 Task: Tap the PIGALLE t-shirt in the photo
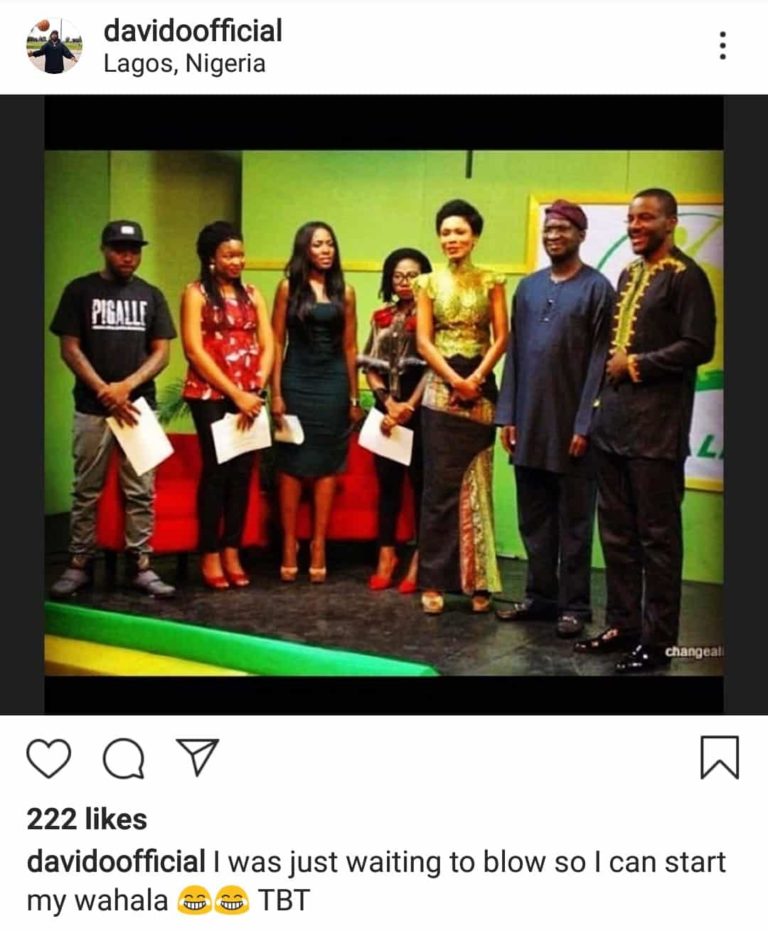pyautogui.click(x=114, y=343)
